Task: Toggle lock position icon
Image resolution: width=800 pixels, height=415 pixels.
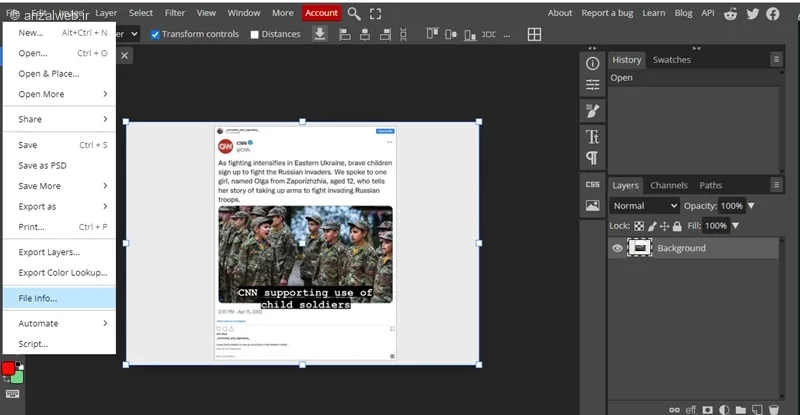Action: point(664,226)
